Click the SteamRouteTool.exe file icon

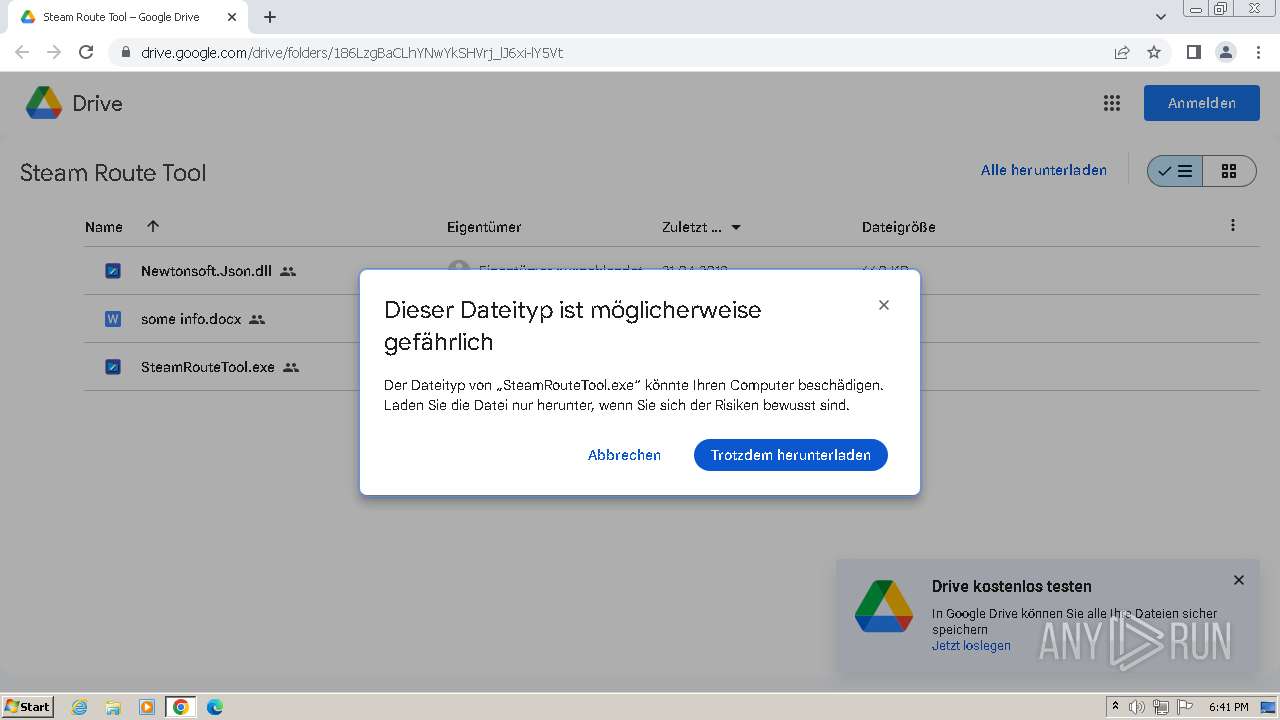tap(113, 367)
